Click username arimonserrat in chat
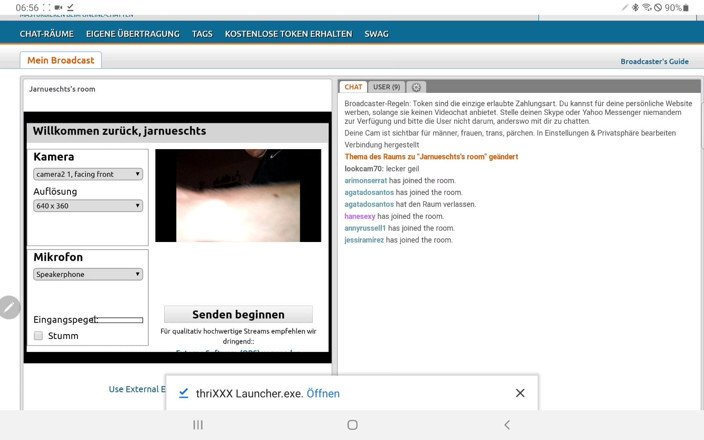Viewport: 704px width, 440px height. click(x=365, y=180)
